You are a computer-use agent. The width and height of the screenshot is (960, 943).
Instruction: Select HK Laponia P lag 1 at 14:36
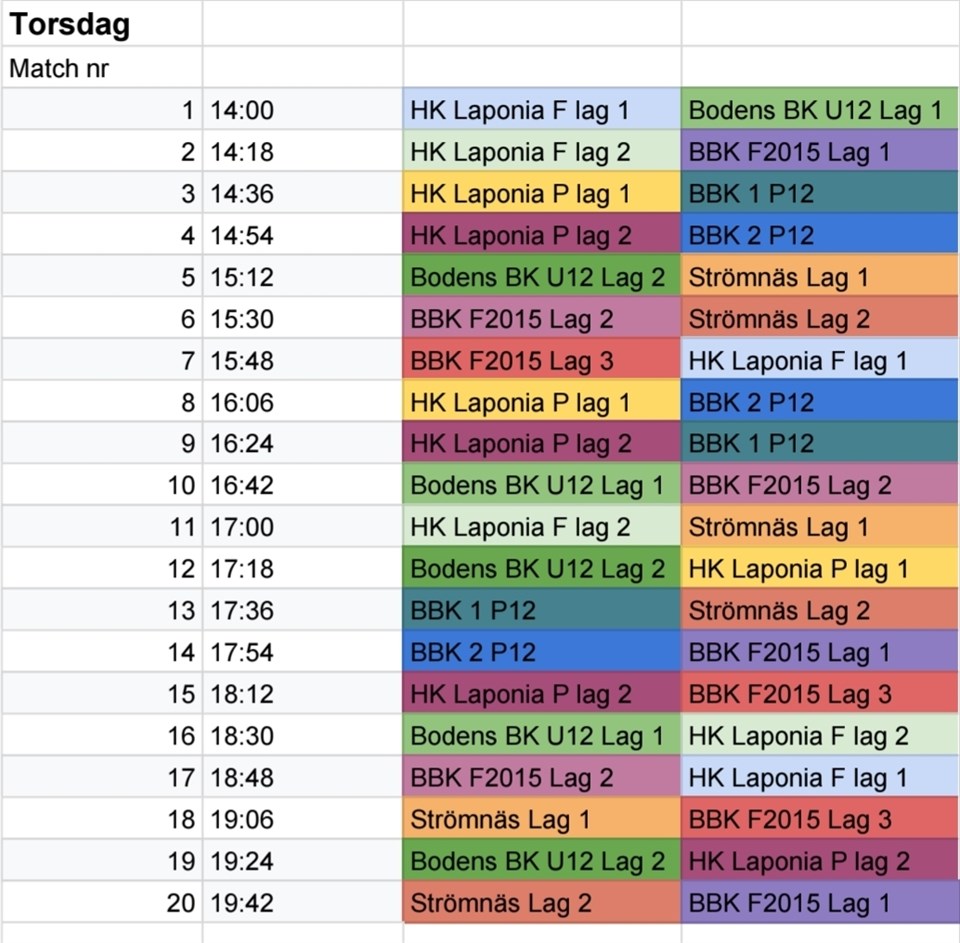click(x=542, y=193)
